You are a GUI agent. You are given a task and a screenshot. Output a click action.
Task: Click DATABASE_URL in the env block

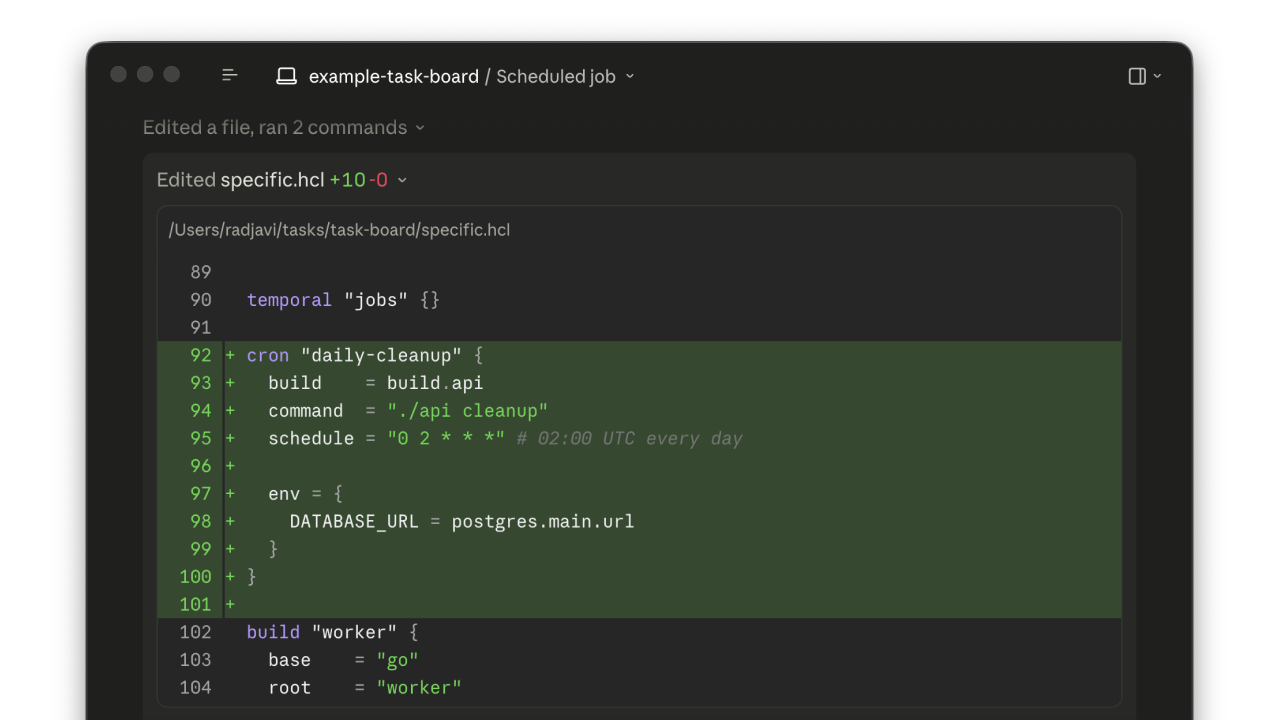(354, 521)
